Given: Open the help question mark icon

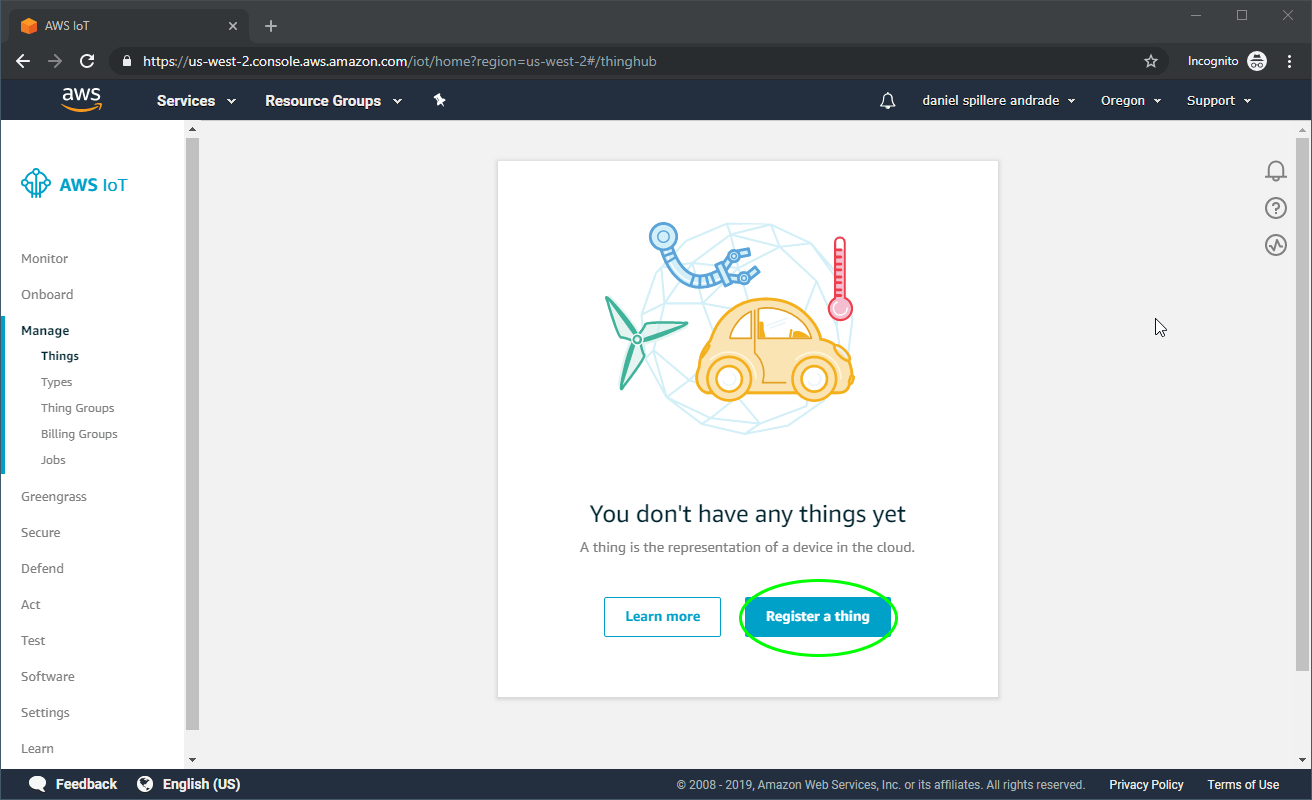Looking at the screenshot, I should click(1275, 208).
